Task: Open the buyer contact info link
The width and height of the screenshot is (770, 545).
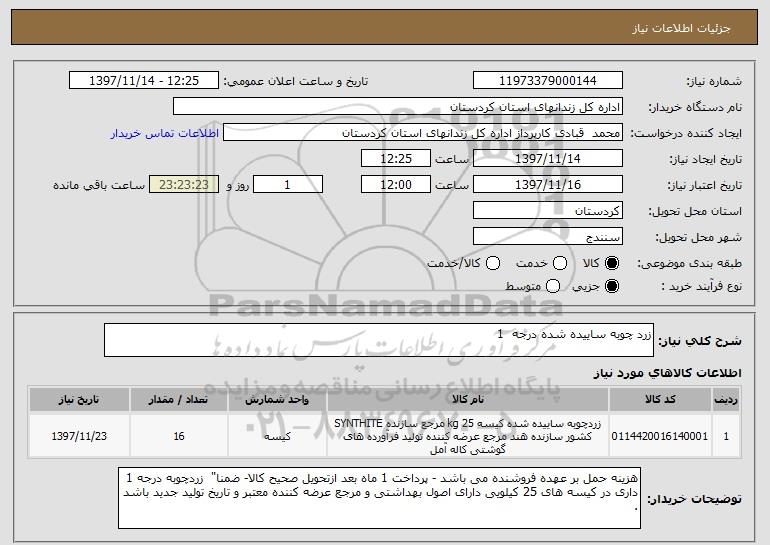Action: click(x=165, y=134)
